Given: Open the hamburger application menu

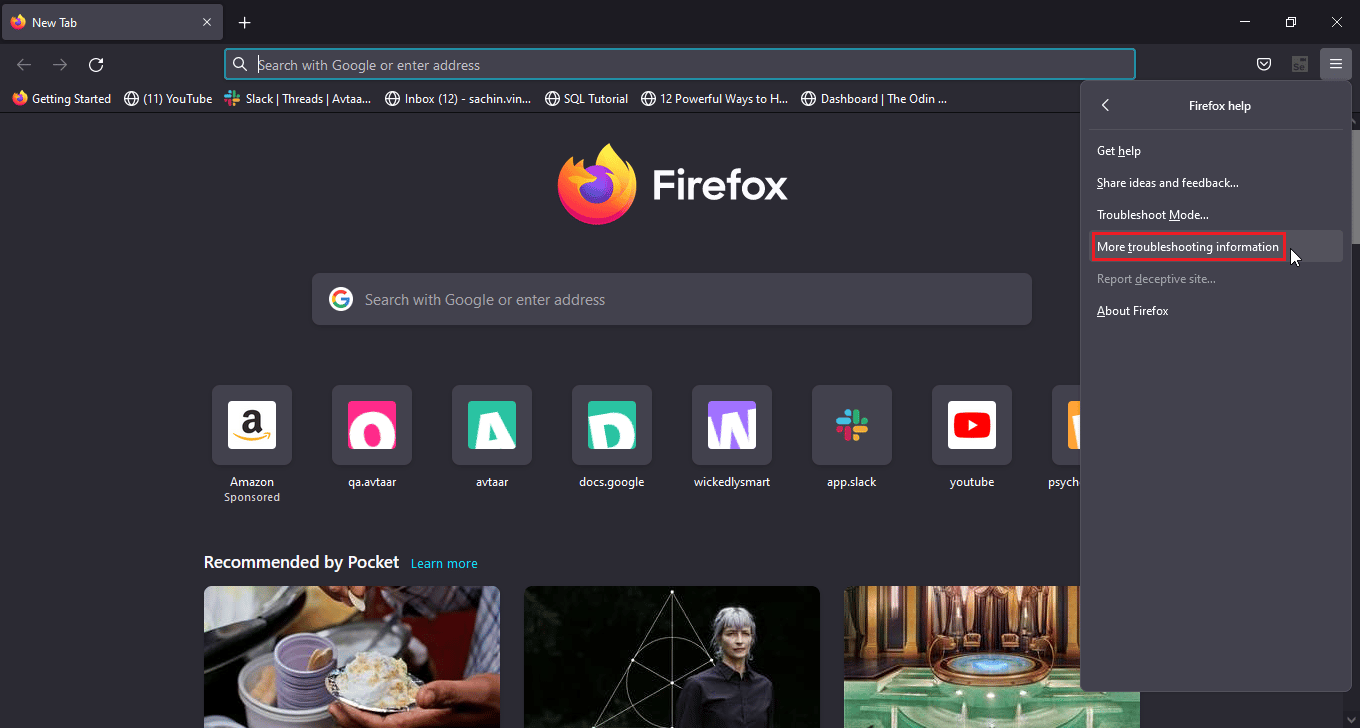Looking at the screenshot, I should click(x=1335, y=64).
